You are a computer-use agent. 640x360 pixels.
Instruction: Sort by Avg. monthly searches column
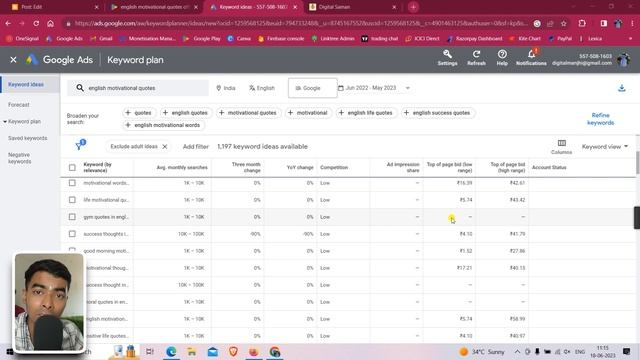tap(182, 167)
